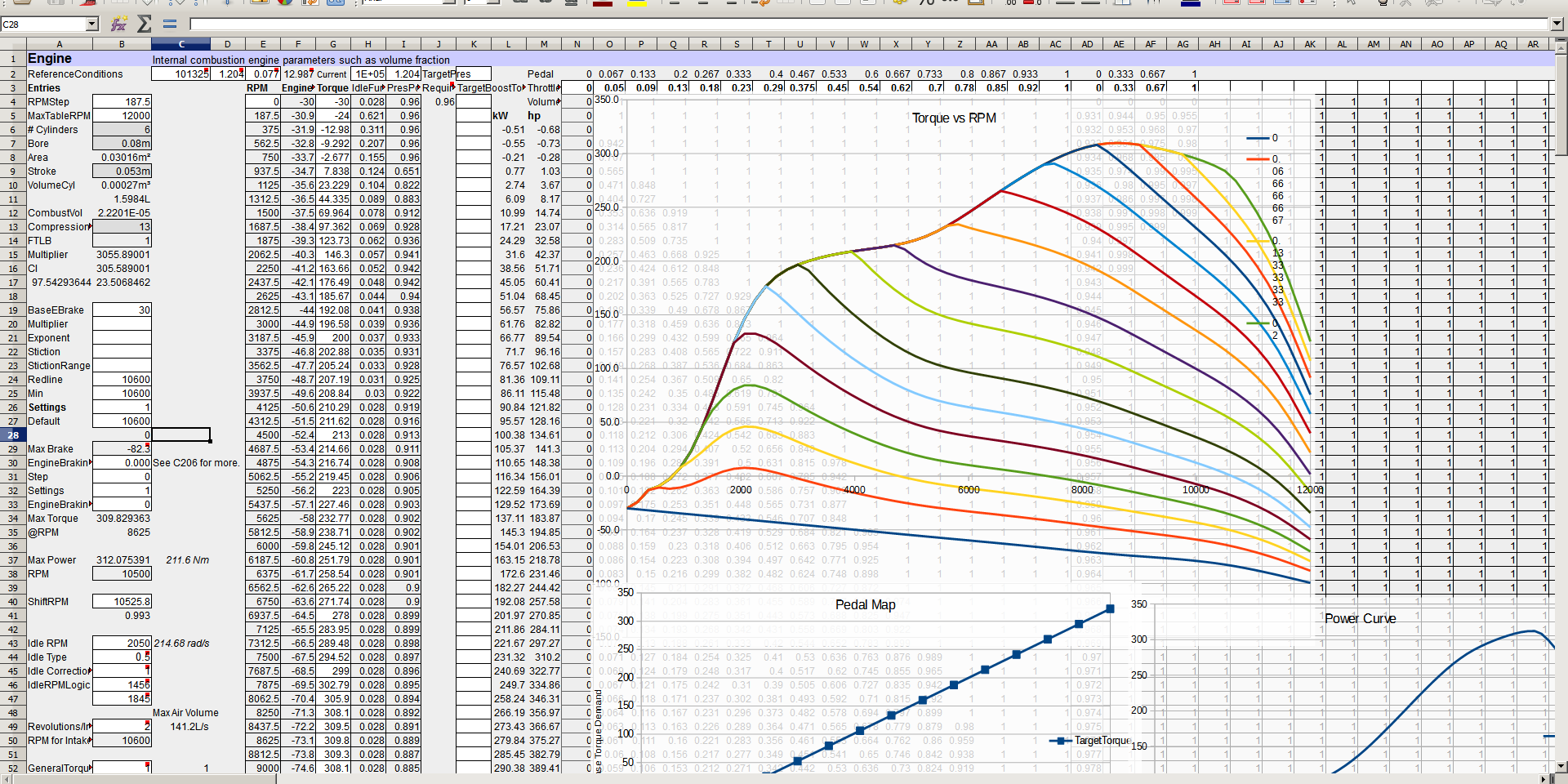Select the Pedal Map chart title

pos(865,605)
